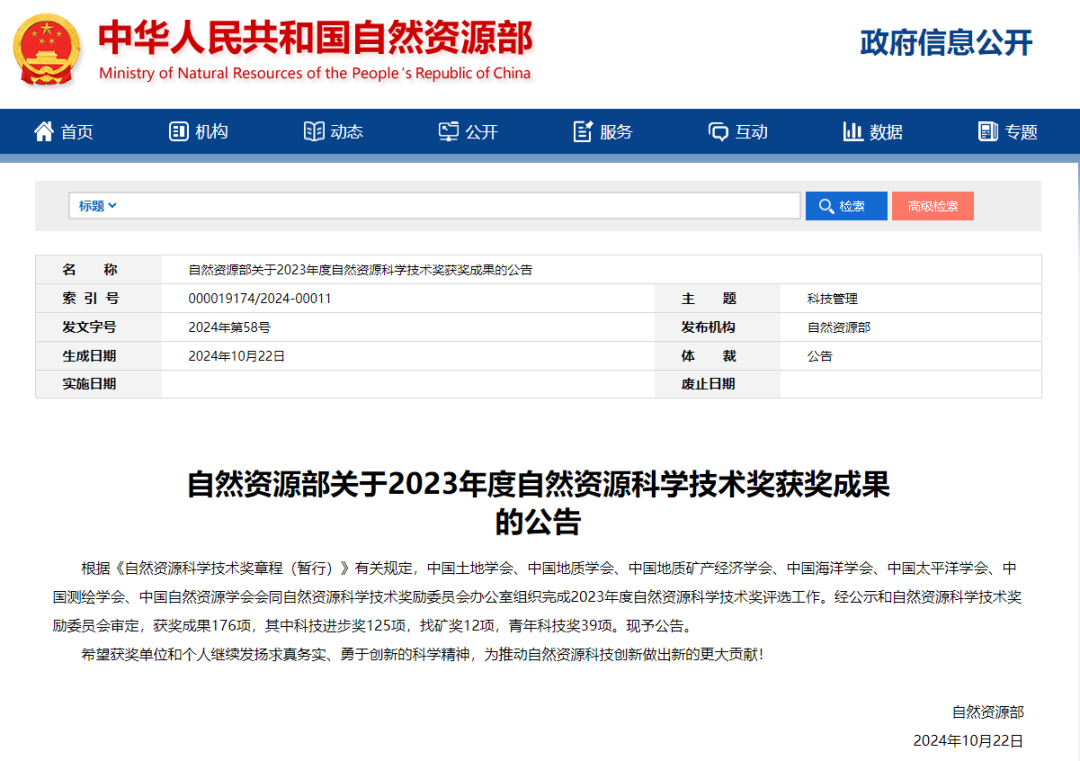Image resolution: width=1080 pixels, height=761 pixels.
Task: Click the 数据 bar chart icon
Action: pyautogui.click(x=853, y=131)
